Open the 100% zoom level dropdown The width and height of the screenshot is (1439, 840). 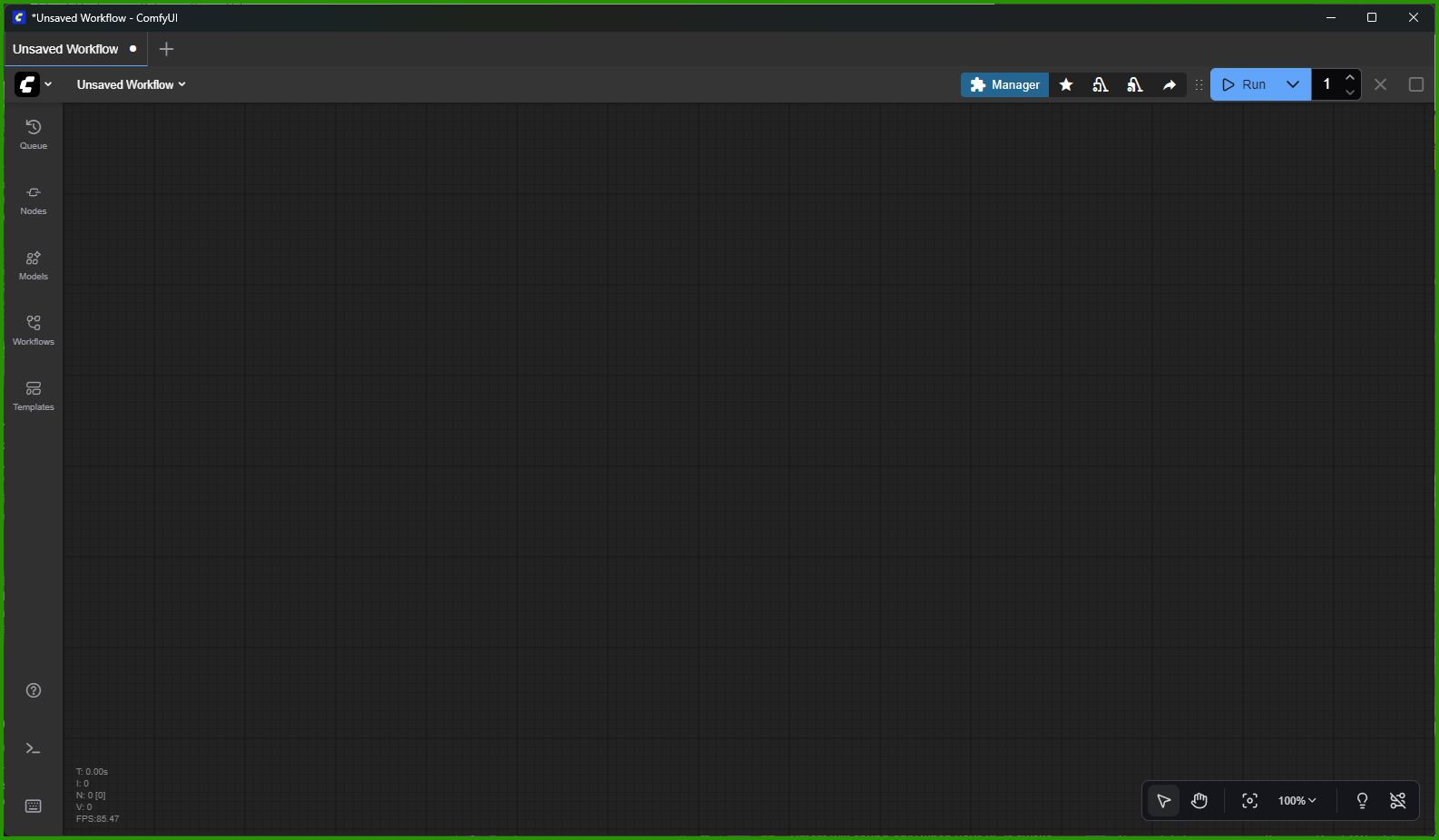pos(1297,801)
